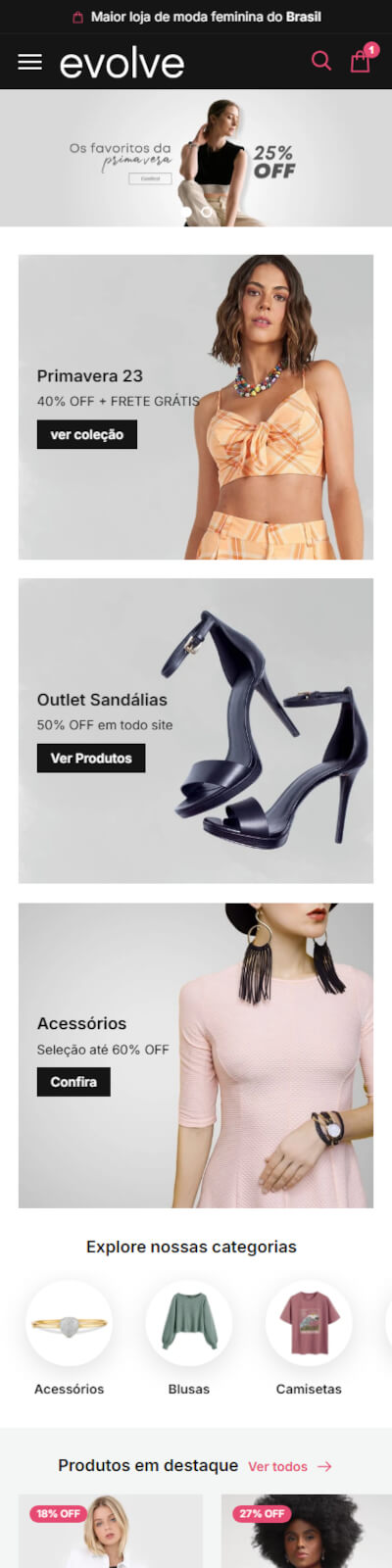Select the Acessórios ring category icon
Screen dimensions: 392x1568
69,1323
